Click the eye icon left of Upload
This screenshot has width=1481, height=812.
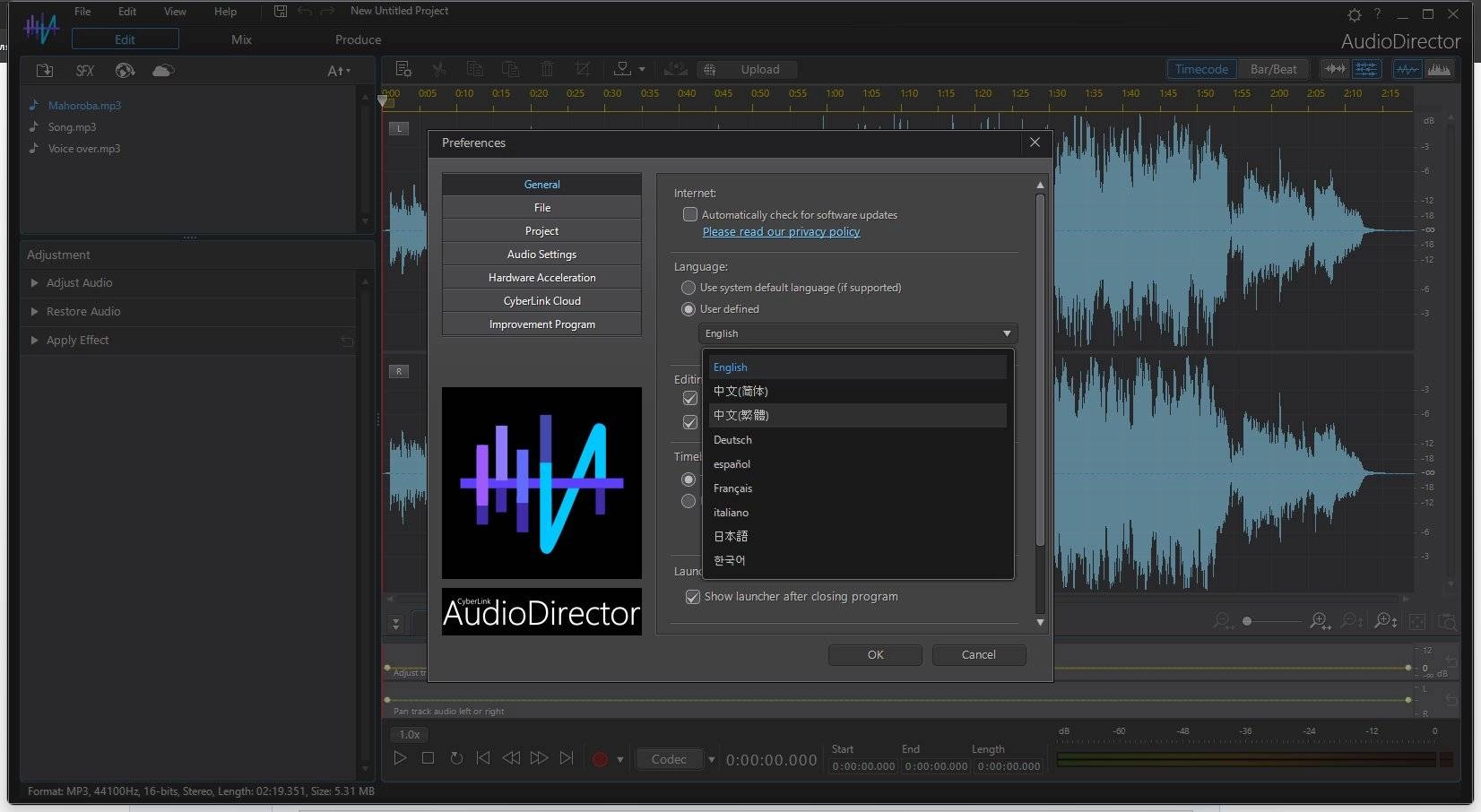[676, 69]
